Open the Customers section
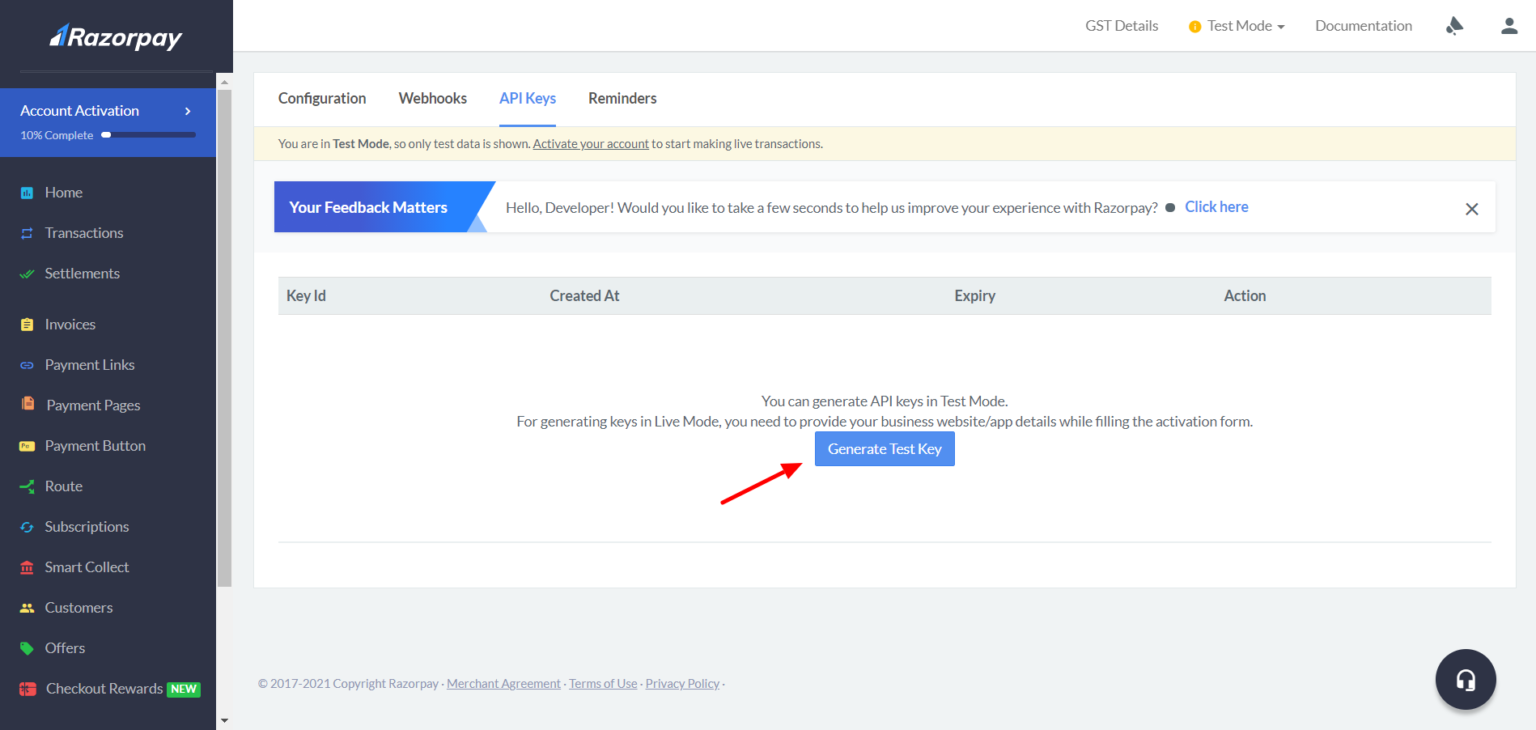This screenshot has height=730, width=1536. pyautogui.click(x=79, y=607)
